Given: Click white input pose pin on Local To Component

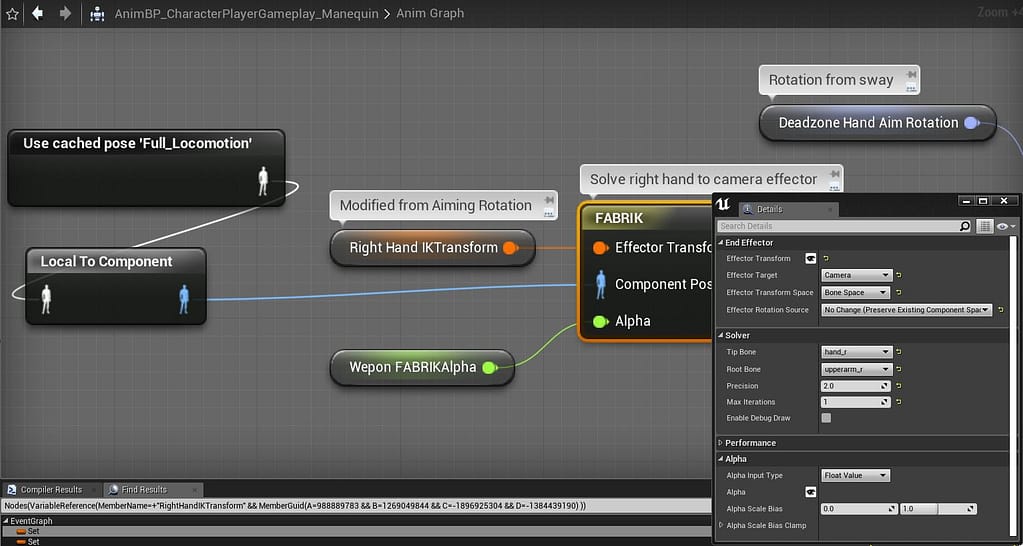Looking at the screenshot, I should pos(46,299).
